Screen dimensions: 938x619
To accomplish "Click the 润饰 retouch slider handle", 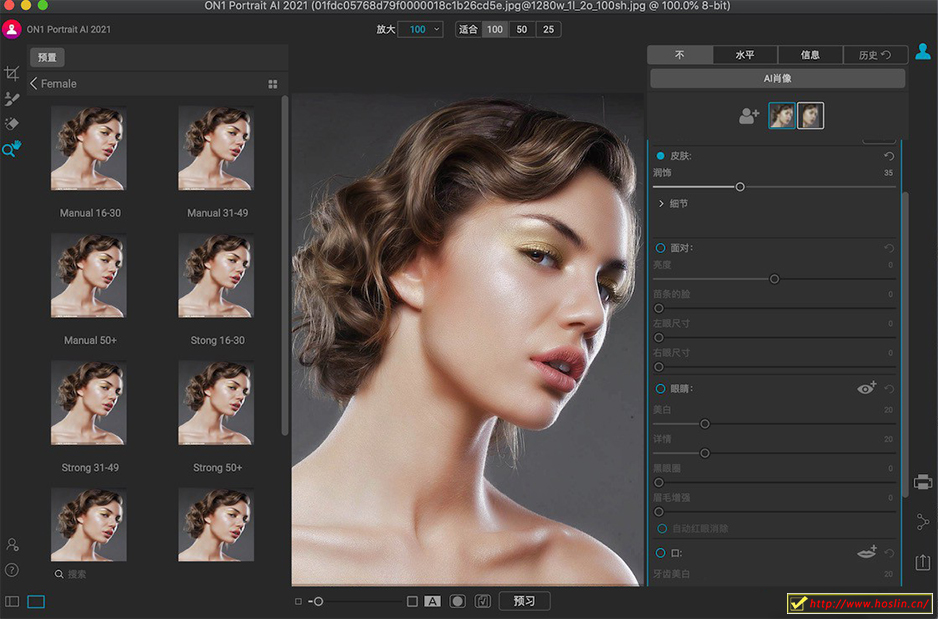I will 740,187.
